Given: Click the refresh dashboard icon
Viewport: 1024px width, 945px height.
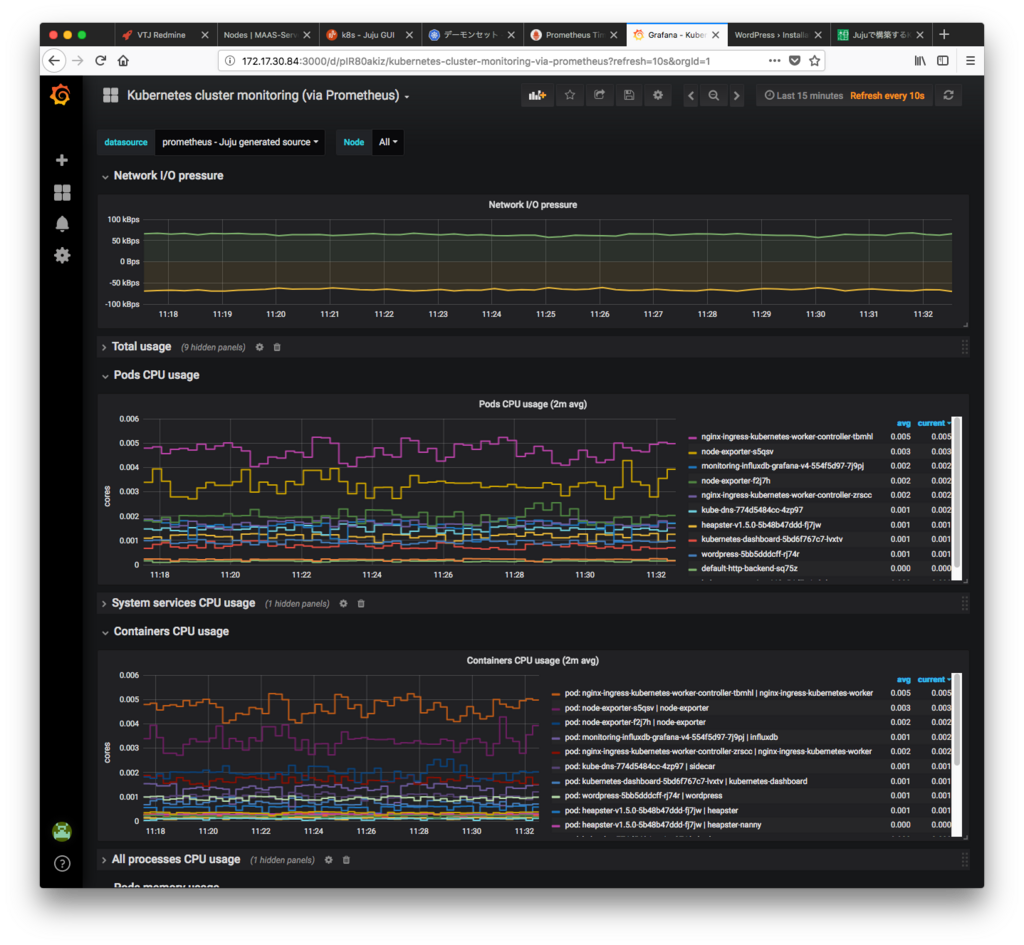Looking at the screenshot, I should click(x=948, y=95).
